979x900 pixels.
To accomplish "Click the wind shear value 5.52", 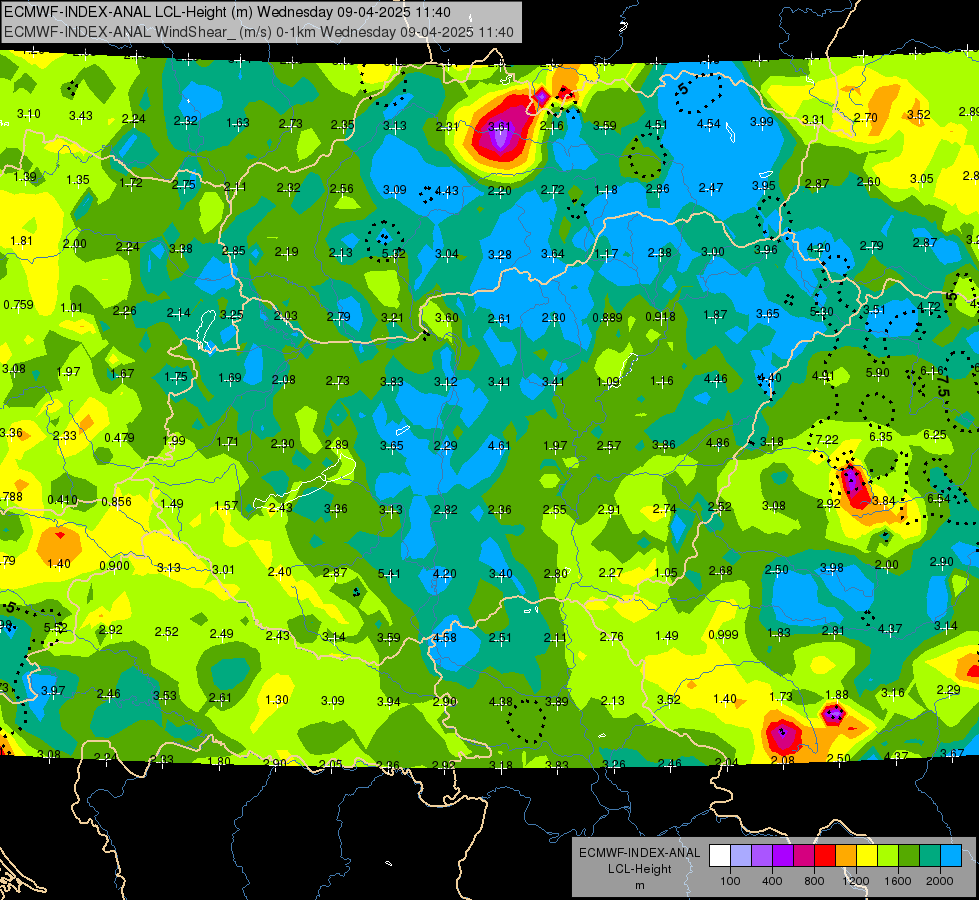I will tap(56, 628).
